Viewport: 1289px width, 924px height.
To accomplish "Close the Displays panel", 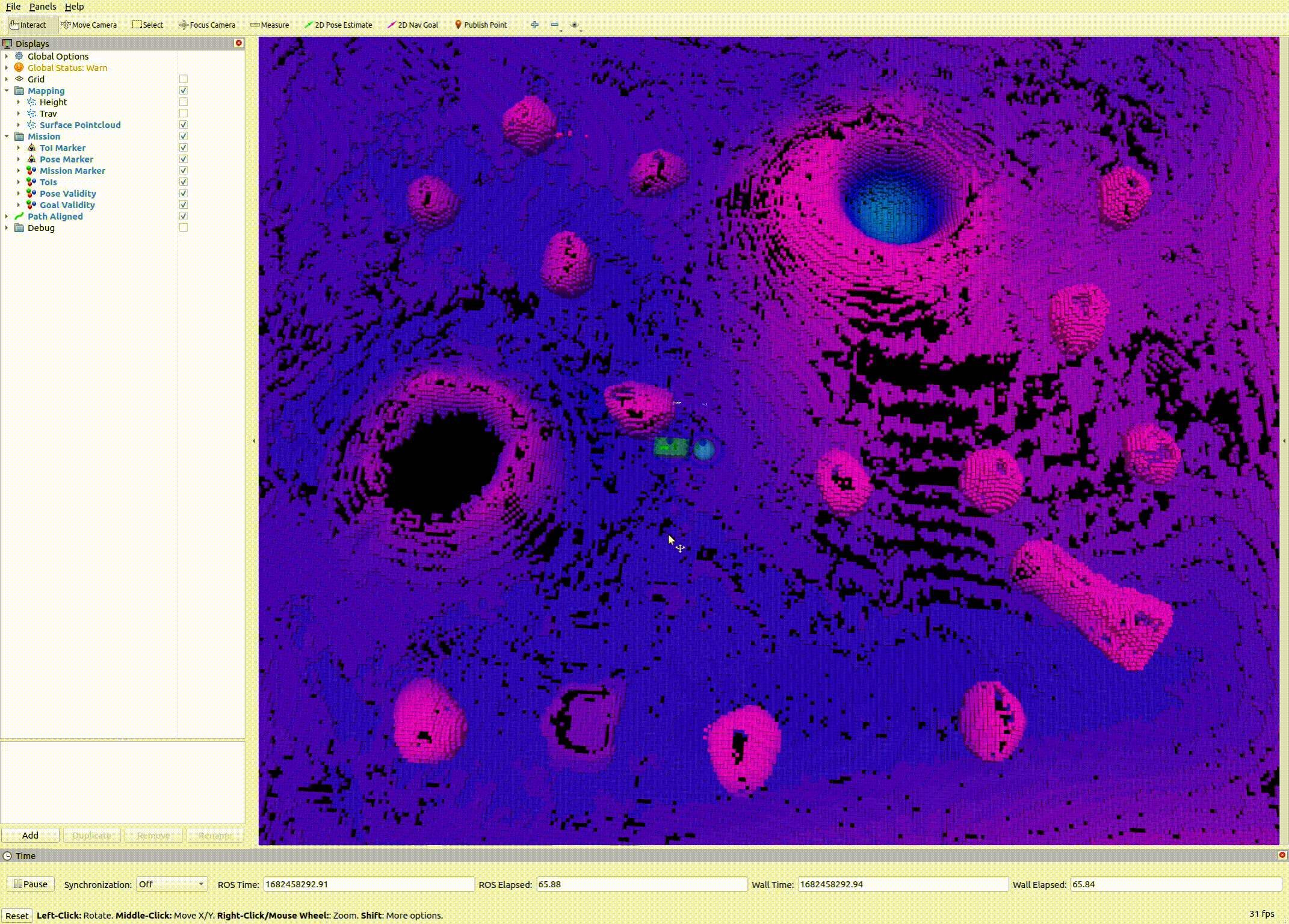I will pyautogui.click(x=239, y=43).
